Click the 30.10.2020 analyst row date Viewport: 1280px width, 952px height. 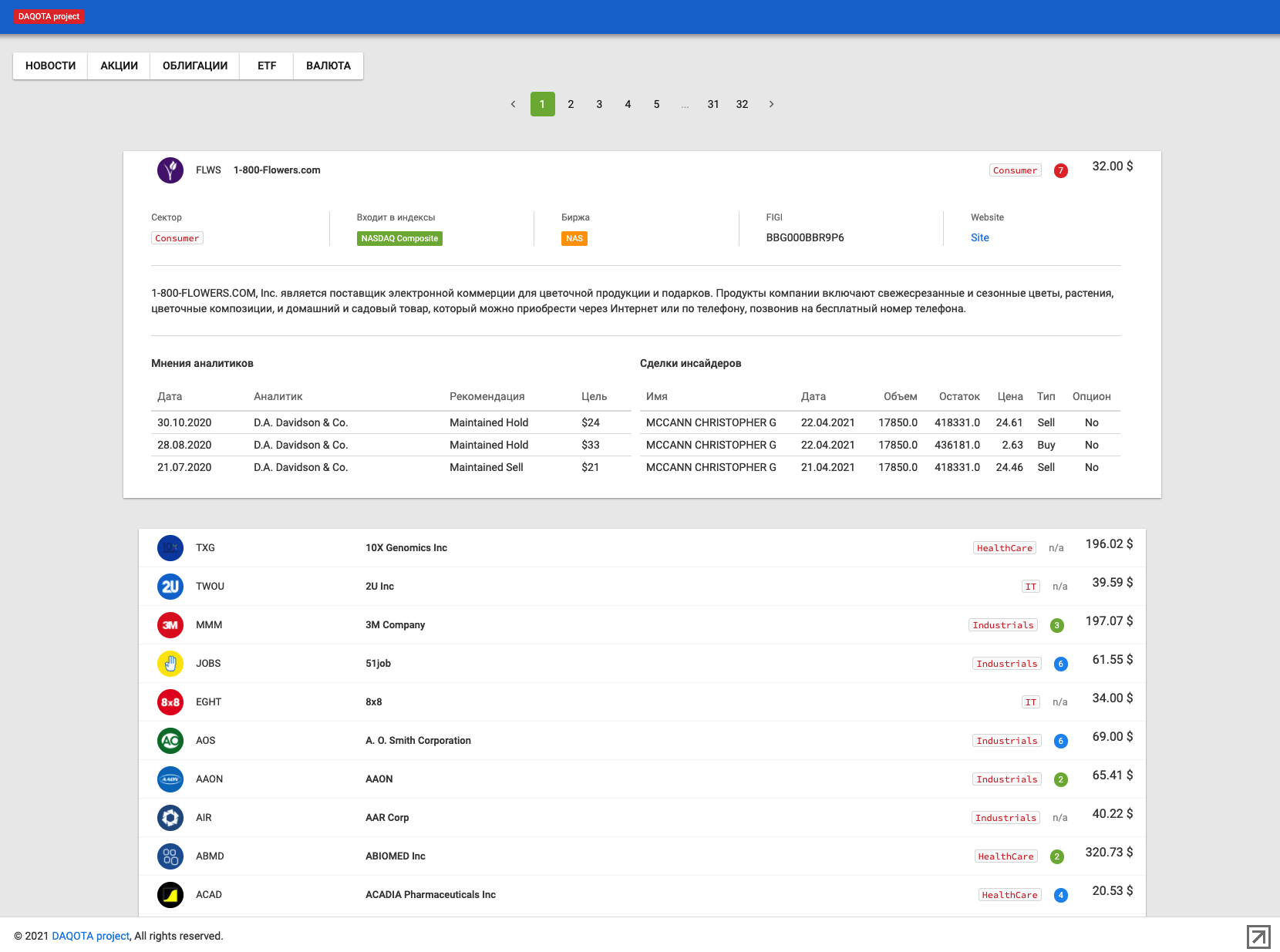pos(184,422)
